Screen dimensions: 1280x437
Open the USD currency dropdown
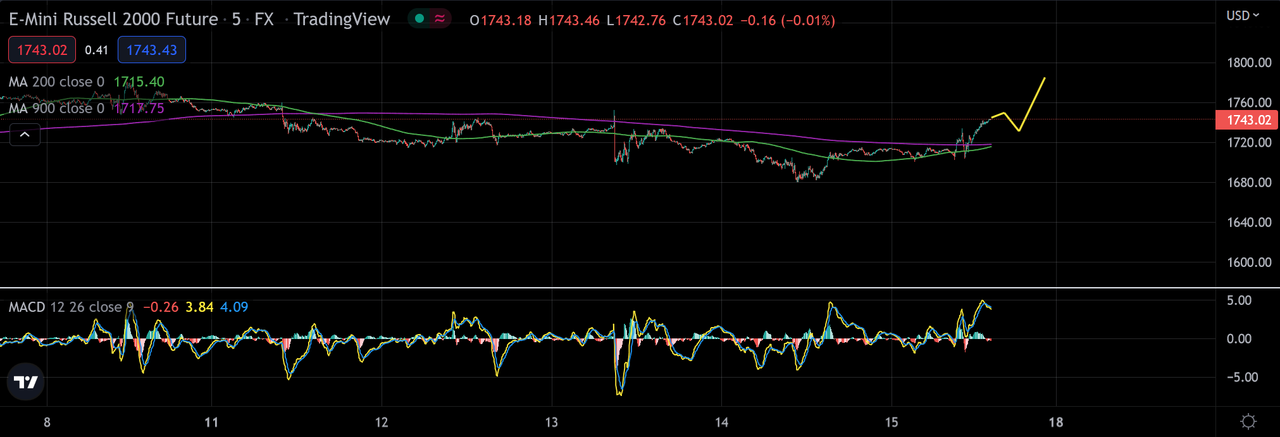tap(1243, 15)
